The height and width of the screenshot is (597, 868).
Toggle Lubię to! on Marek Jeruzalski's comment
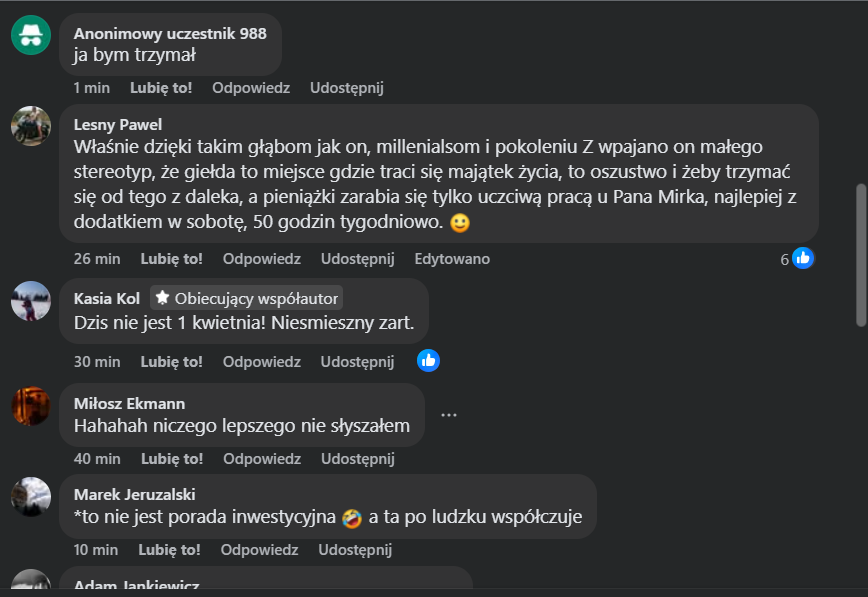[x=169, y=550]
